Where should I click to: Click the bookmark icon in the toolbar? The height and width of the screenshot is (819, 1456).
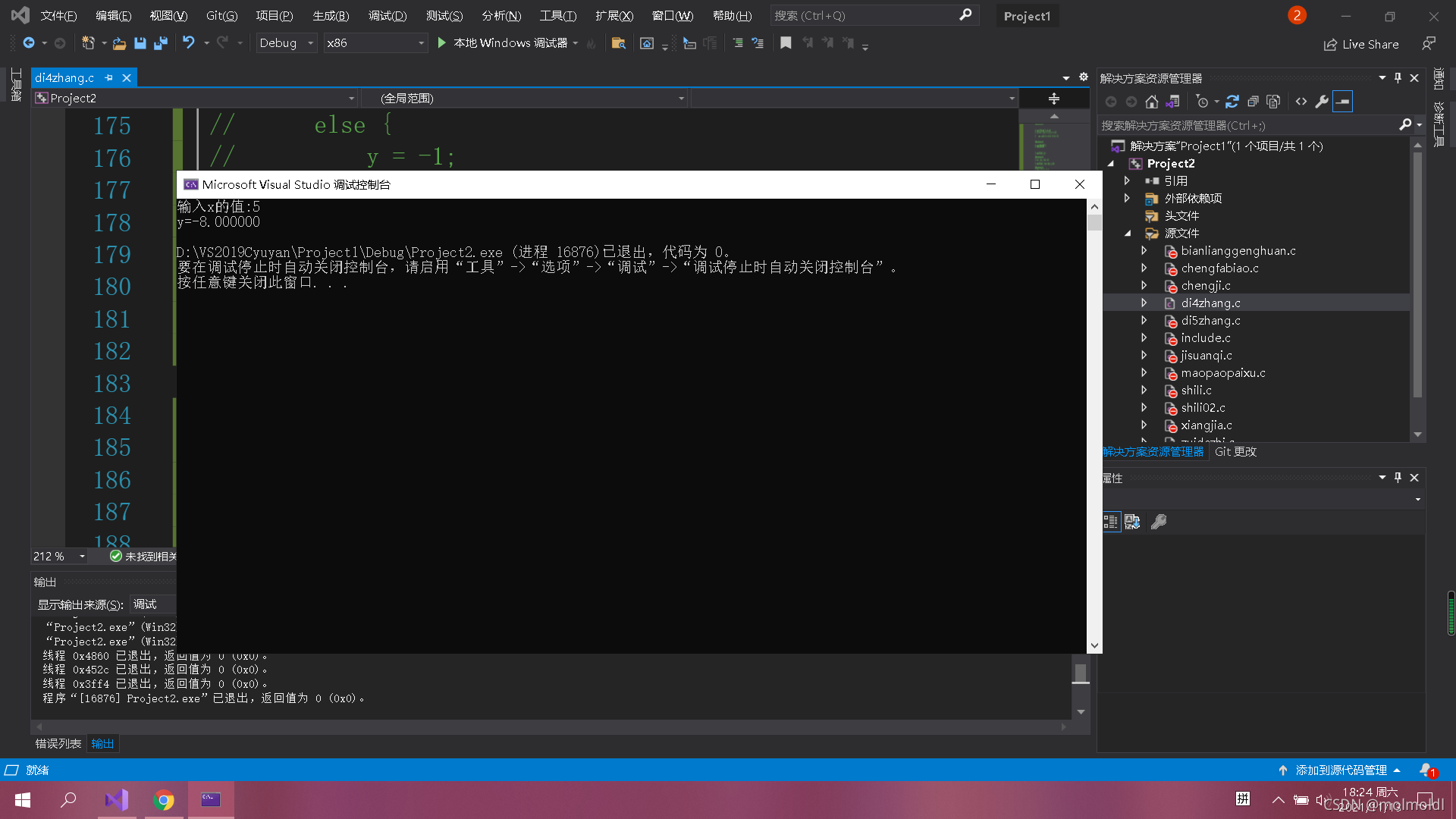click(x=786, y=43)
